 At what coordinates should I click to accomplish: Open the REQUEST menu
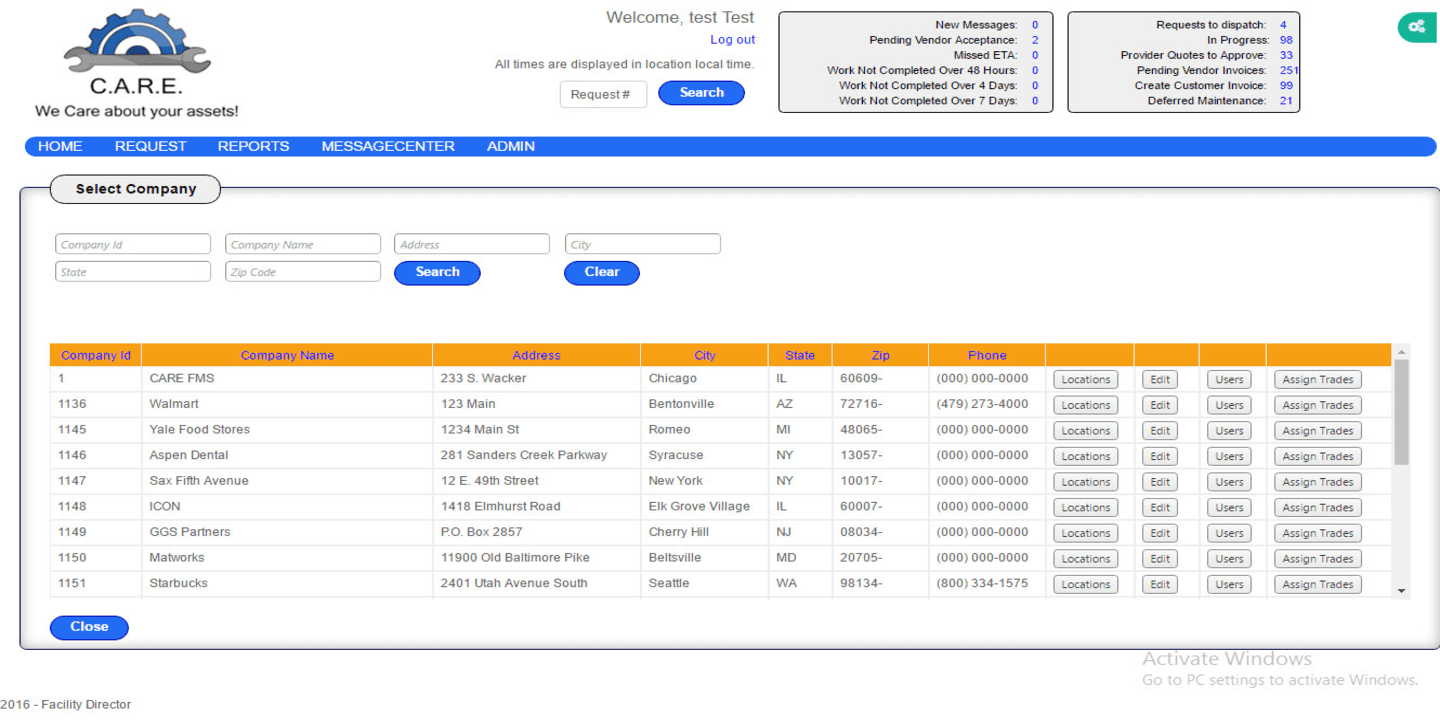150,146
